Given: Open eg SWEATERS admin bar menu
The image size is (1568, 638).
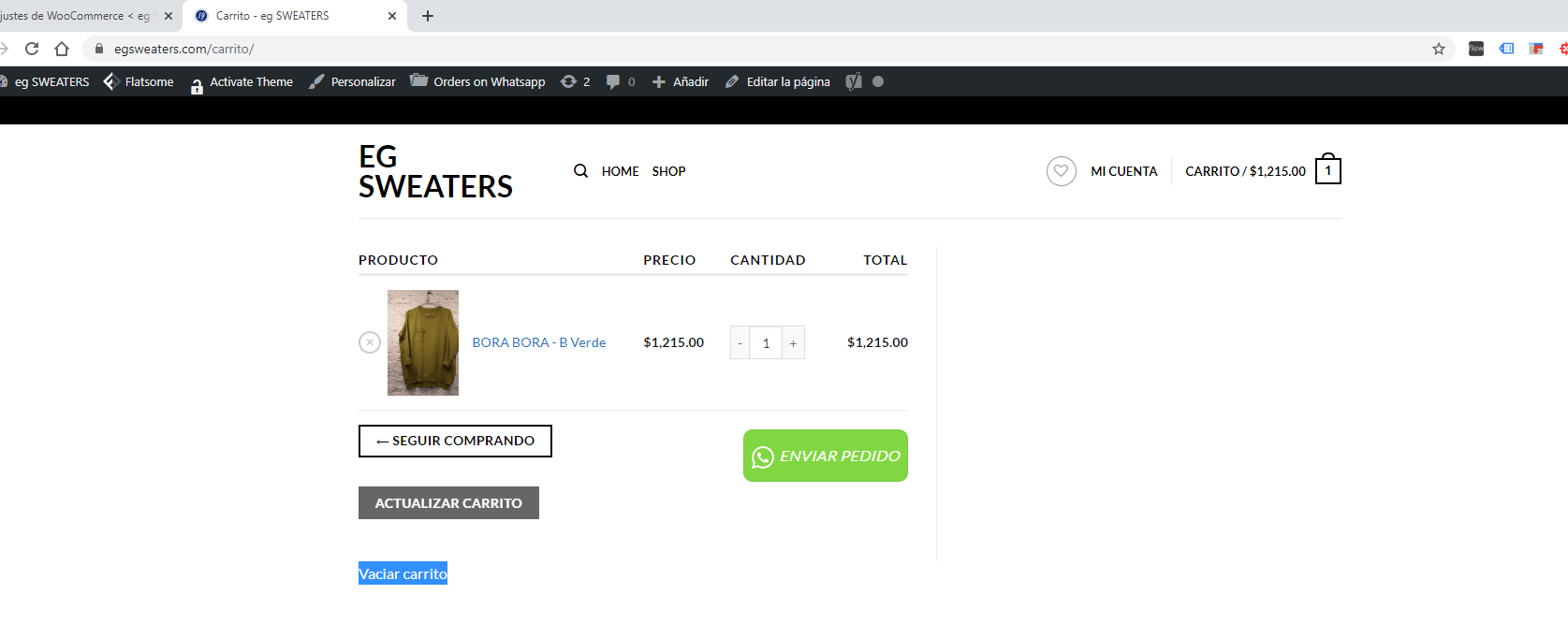Looking at the screenshot, I should coord(45,81).
